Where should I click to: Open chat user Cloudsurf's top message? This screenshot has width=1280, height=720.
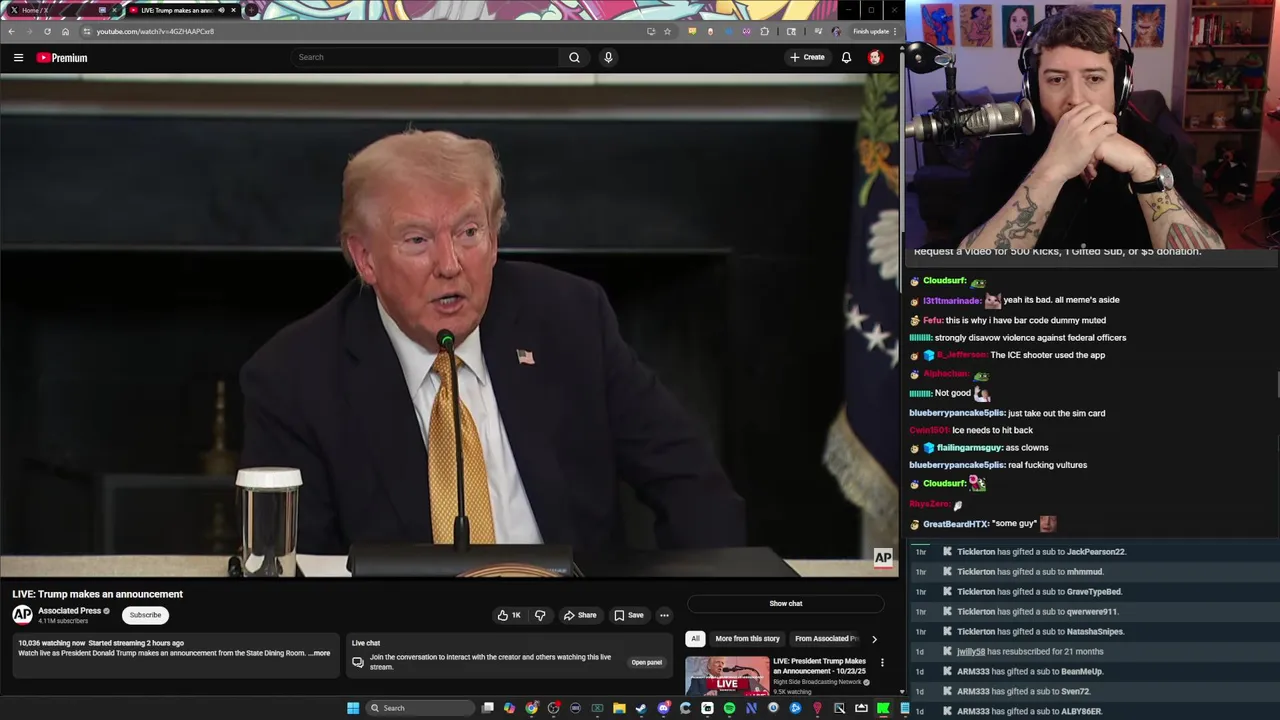(x=948, y=281)
